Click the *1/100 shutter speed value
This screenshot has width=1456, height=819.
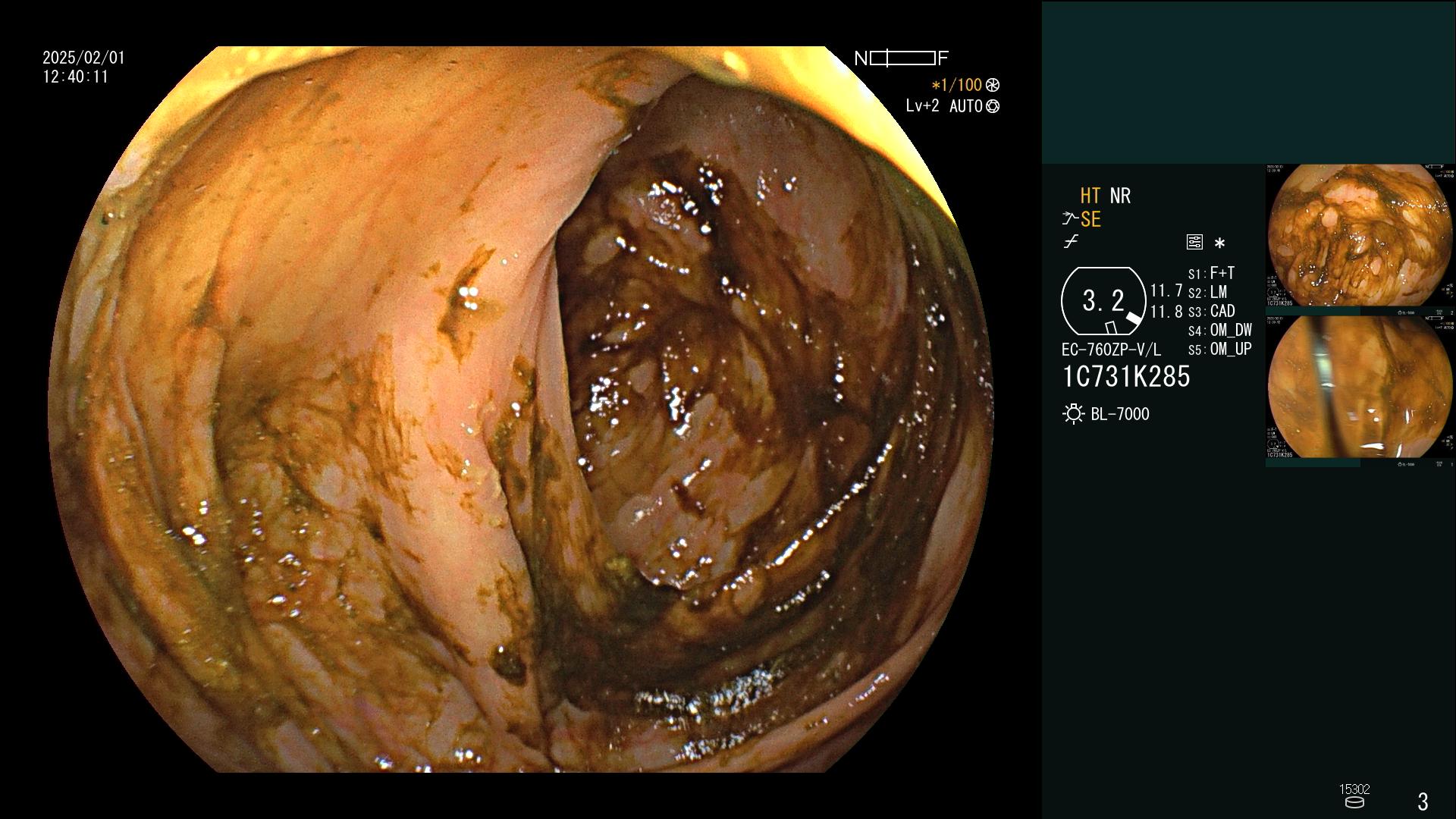tap(957, 85)
